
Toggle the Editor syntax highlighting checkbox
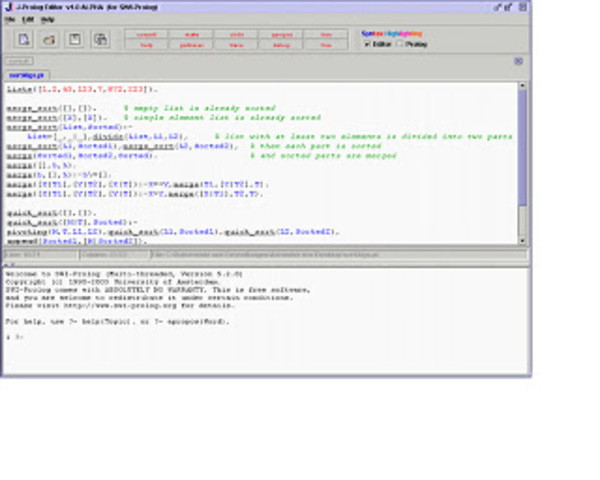[x=367, y=44]
